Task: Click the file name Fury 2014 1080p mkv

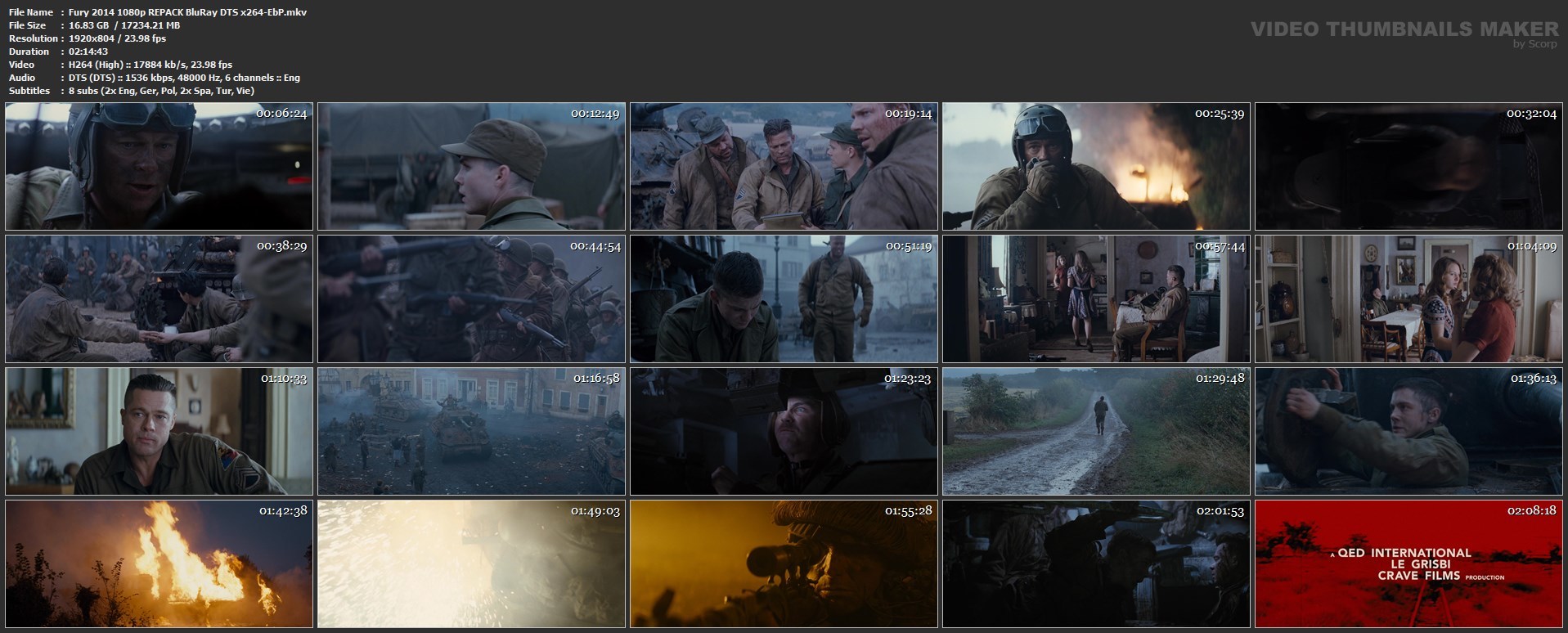Action: (188, 12)
